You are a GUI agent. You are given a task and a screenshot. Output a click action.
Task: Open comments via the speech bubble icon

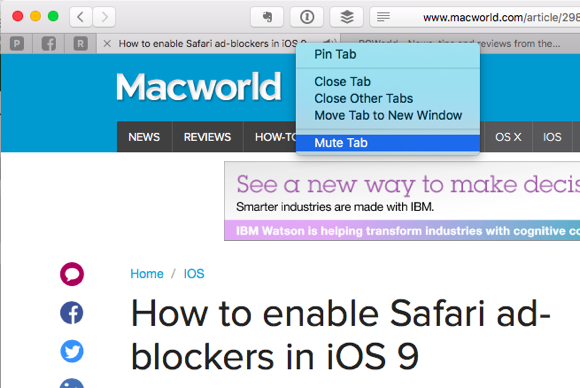[72, 274]
